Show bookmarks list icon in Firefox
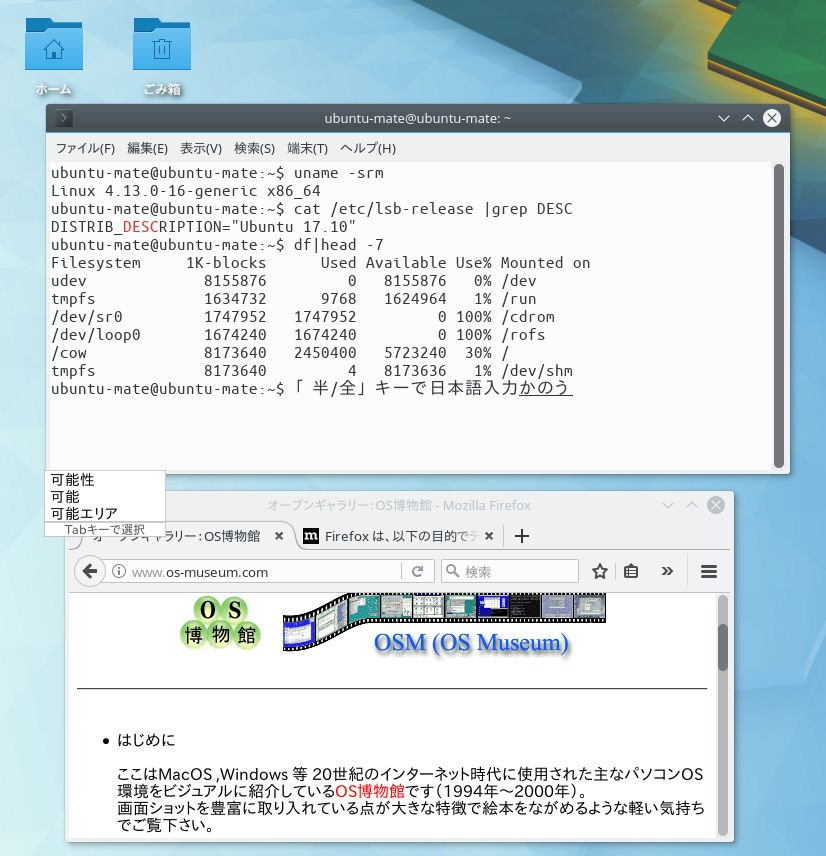Image resolution: width=826 pixels, height=856 pixels. (x=631, y=572)
